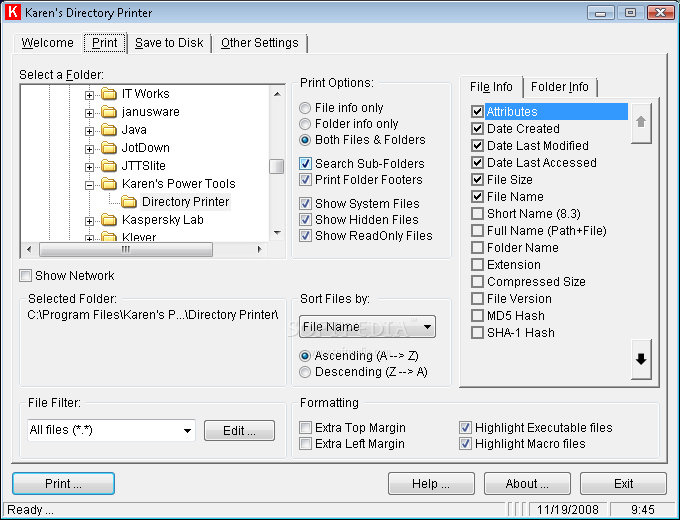Click the Directory Printer folder icon
This screenshot has width=680, height=520.
(129, 202)
